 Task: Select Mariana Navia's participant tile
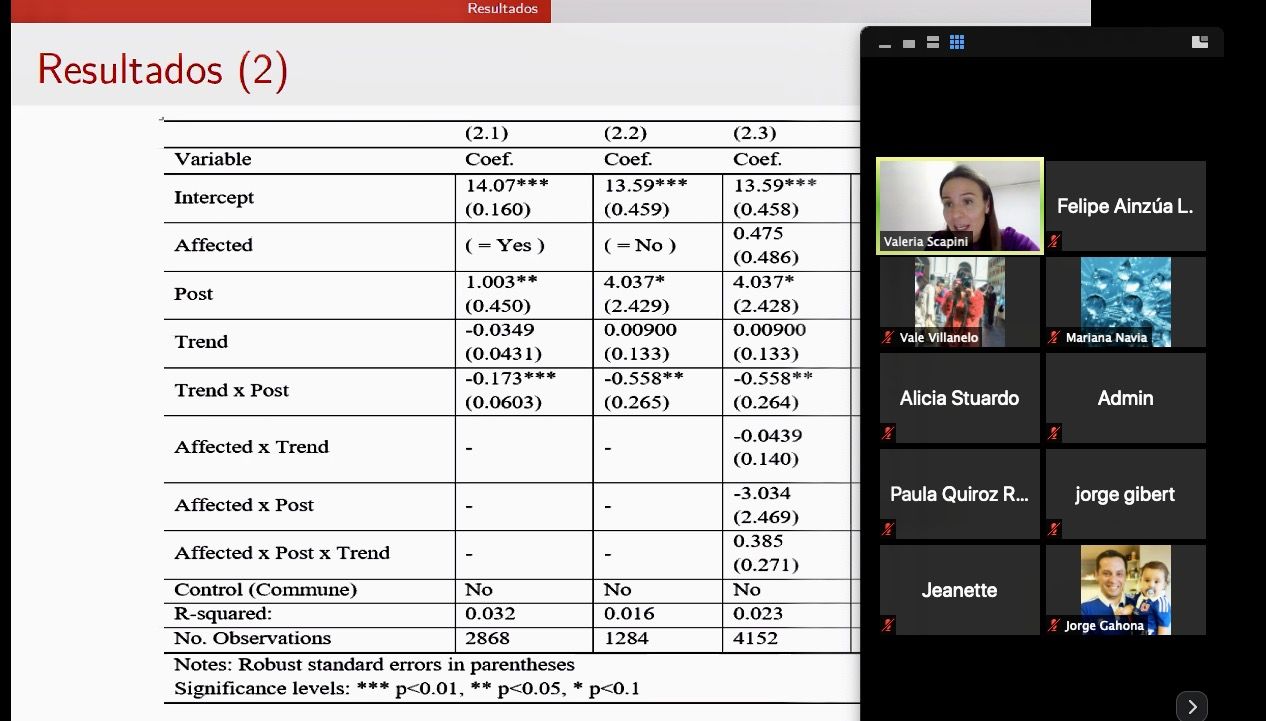pyautogui.click(x=1125, y=301)
